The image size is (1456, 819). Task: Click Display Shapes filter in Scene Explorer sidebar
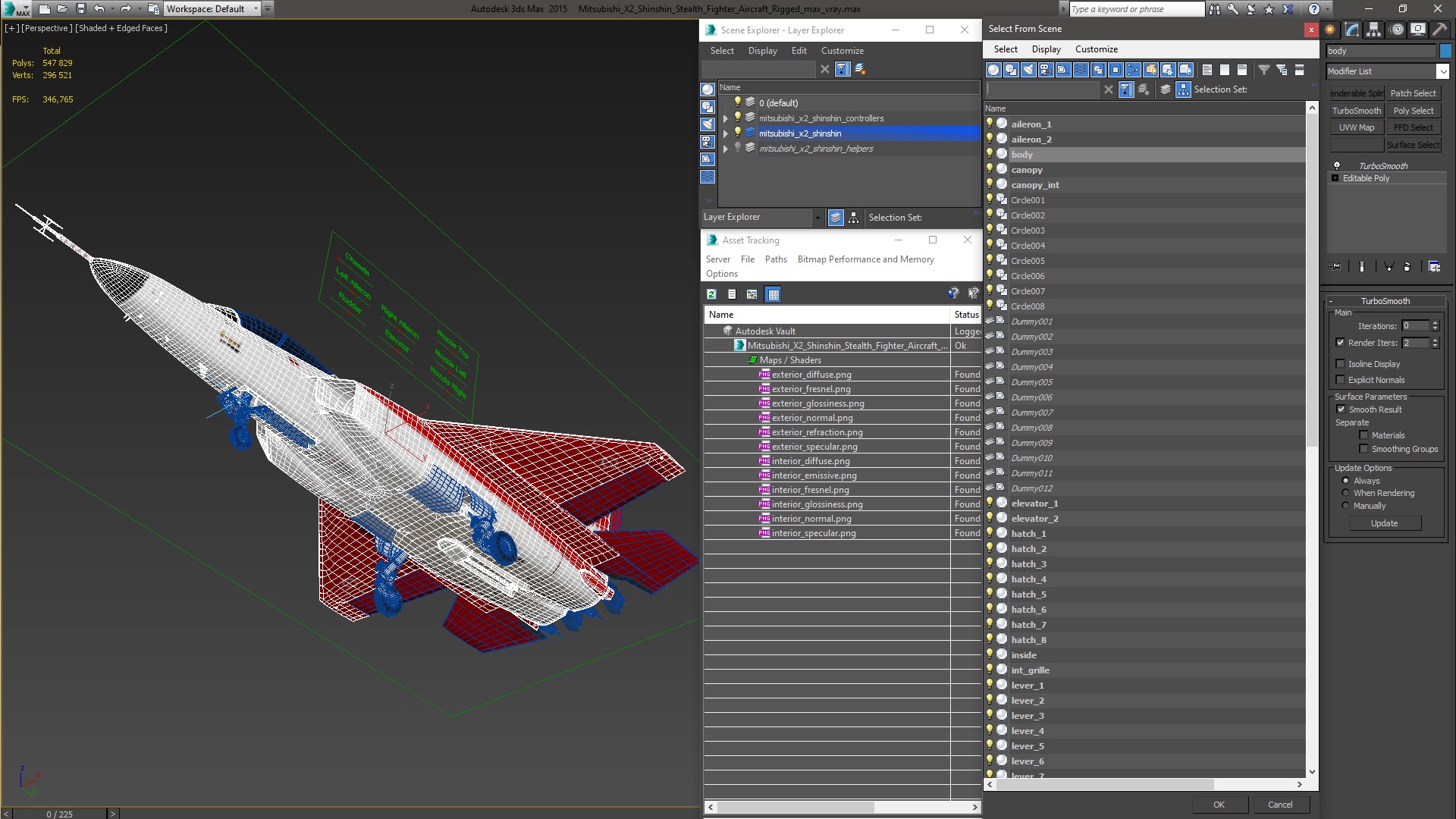(x=708, y=107)
